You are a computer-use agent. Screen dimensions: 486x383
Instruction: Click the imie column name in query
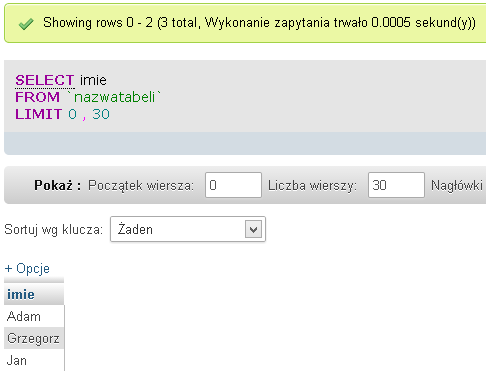coord(93,80)
